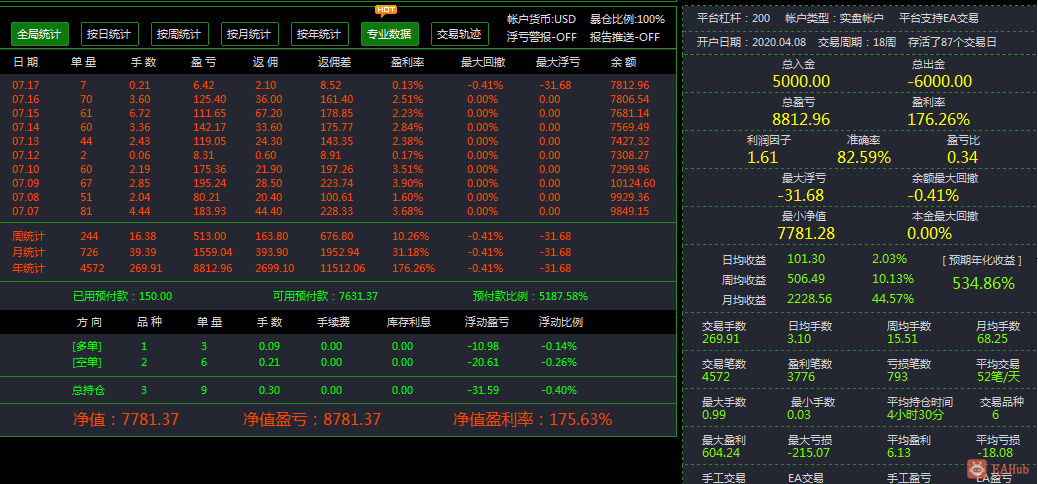Click 预付款比例：5187.58% text
This screenshot has height=484, width=1038.
point(530,296)
